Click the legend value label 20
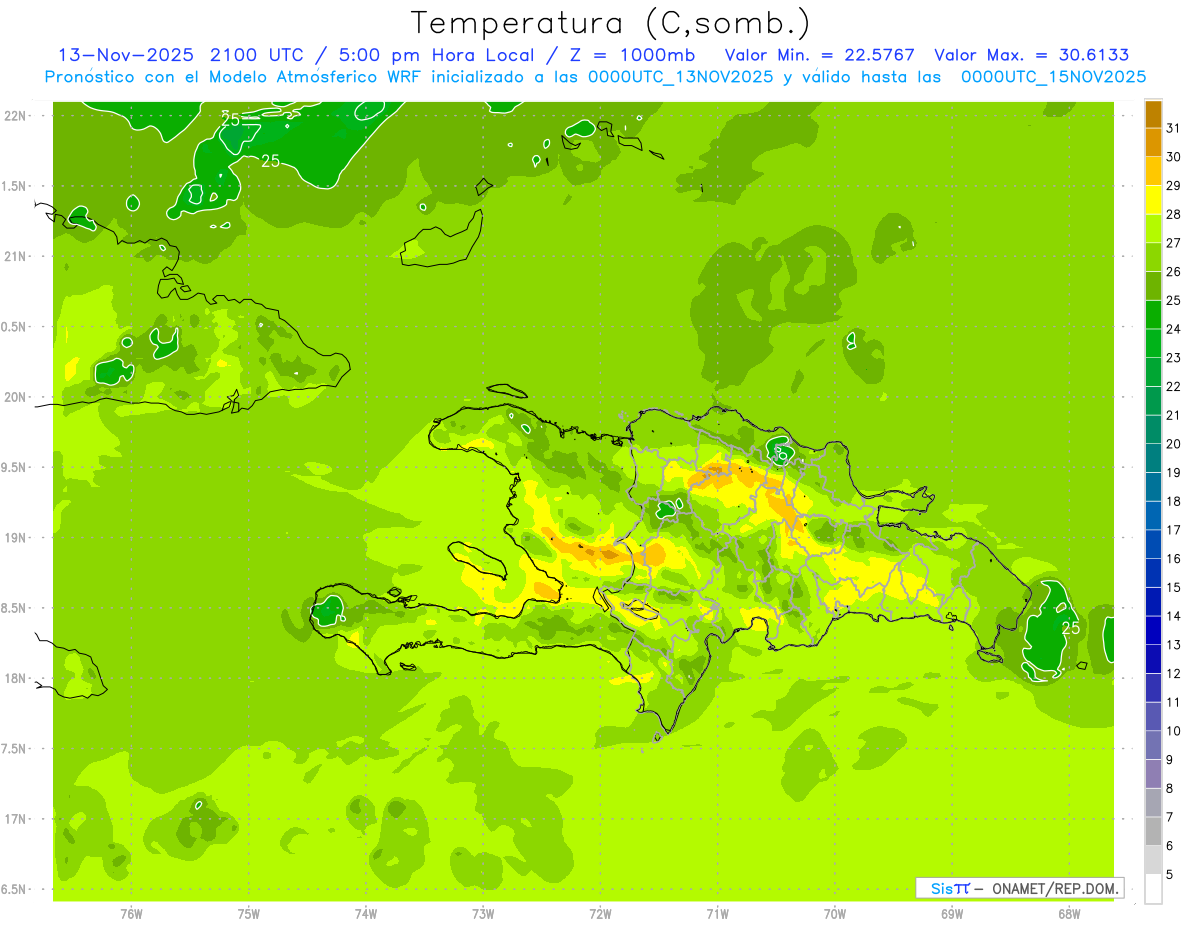 tap(1174, 444)
